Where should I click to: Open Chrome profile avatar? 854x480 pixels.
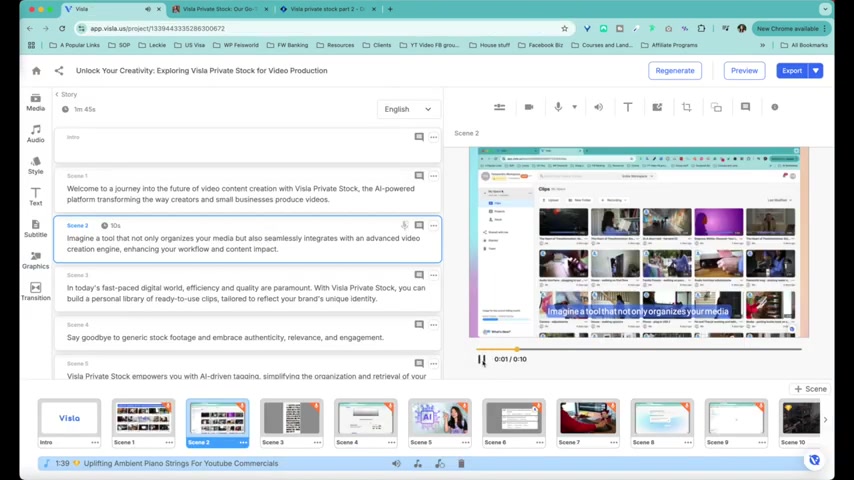[741, 28]
